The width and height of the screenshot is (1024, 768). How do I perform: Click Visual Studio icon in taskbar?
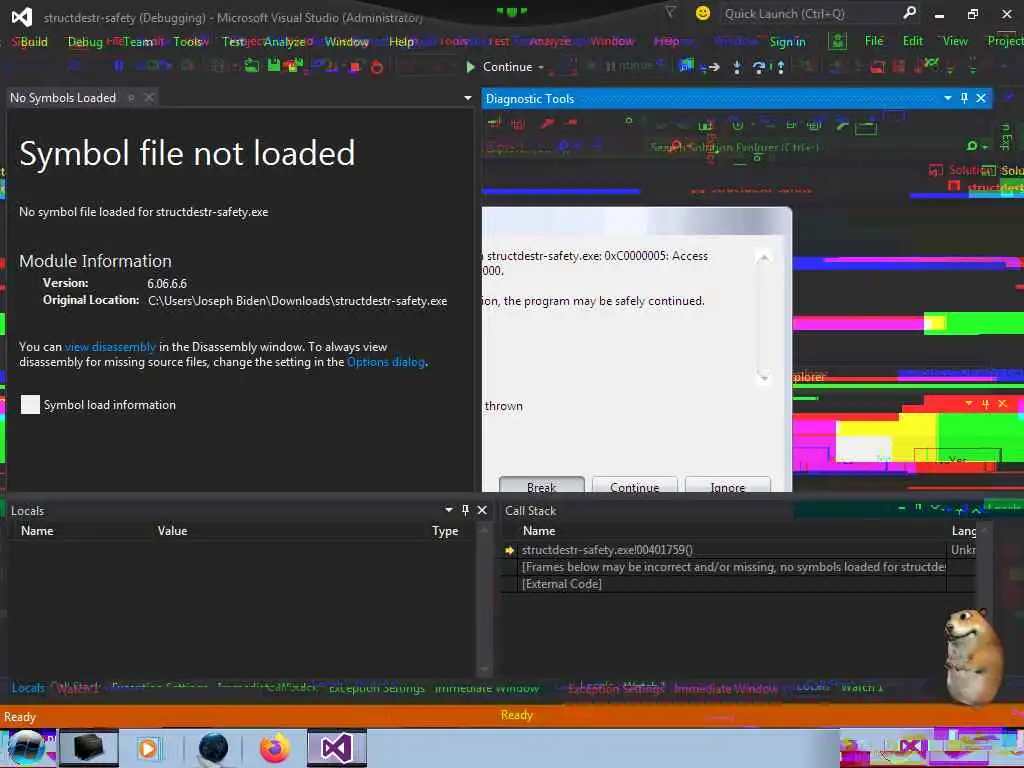(337, 748)
